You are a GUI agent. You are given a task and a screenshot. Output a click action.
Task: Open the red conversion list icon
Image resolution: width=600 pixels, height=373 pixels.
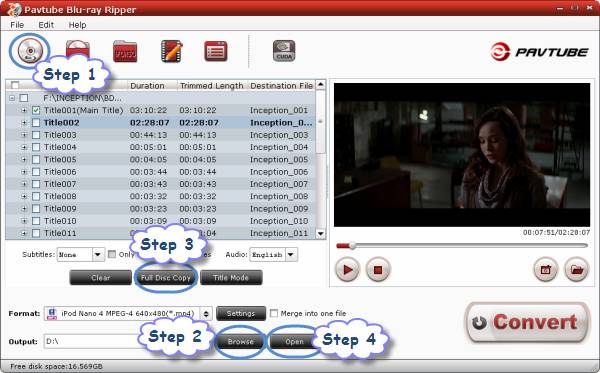[216, 51]
